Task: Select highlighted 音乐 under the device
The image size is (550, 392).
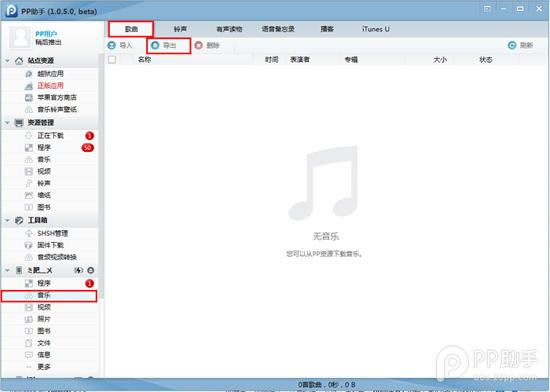Action: tap(49, 296)
